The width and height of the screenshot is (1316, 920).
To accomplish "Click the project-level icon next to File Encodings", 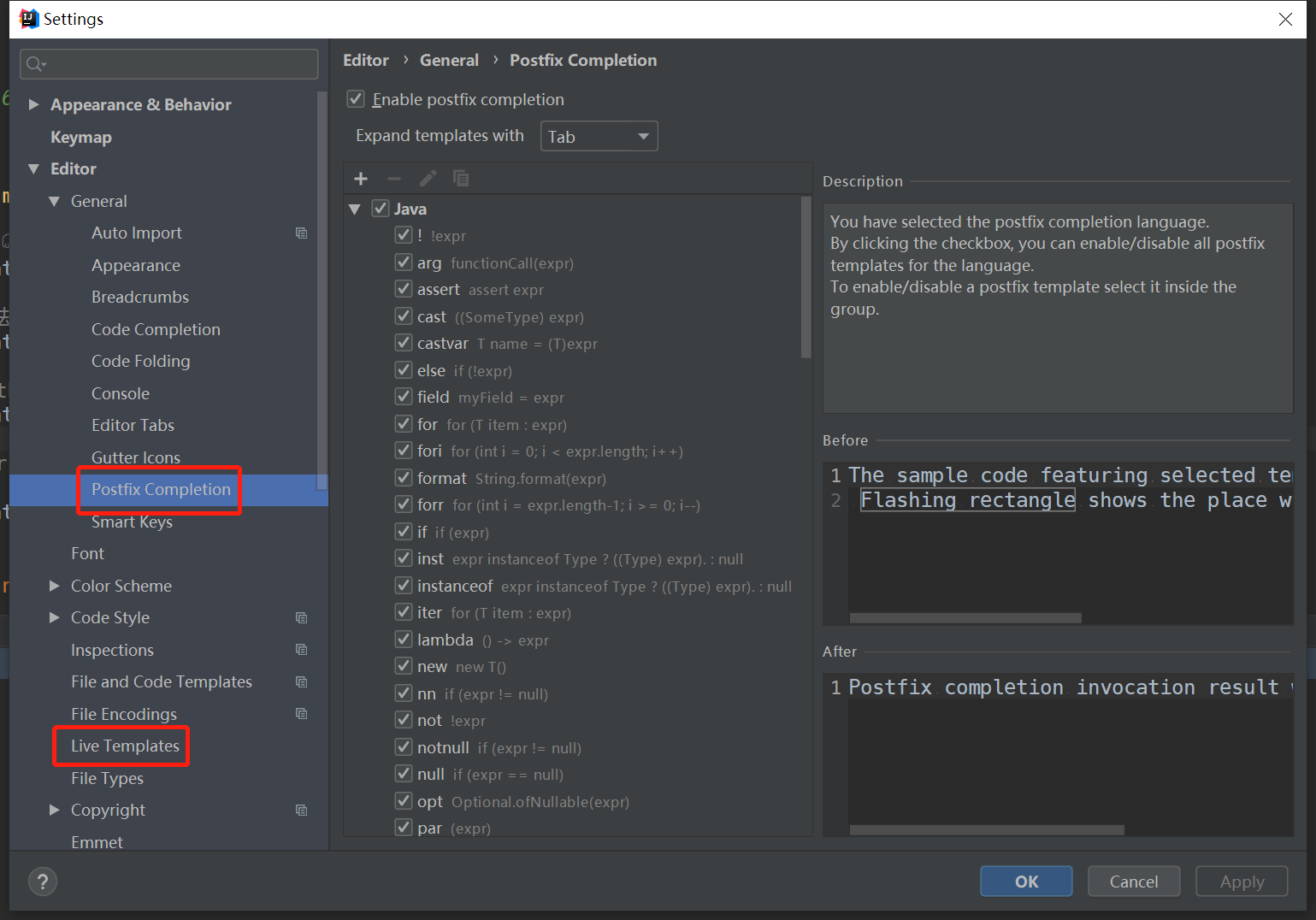I will coord(301,714).
